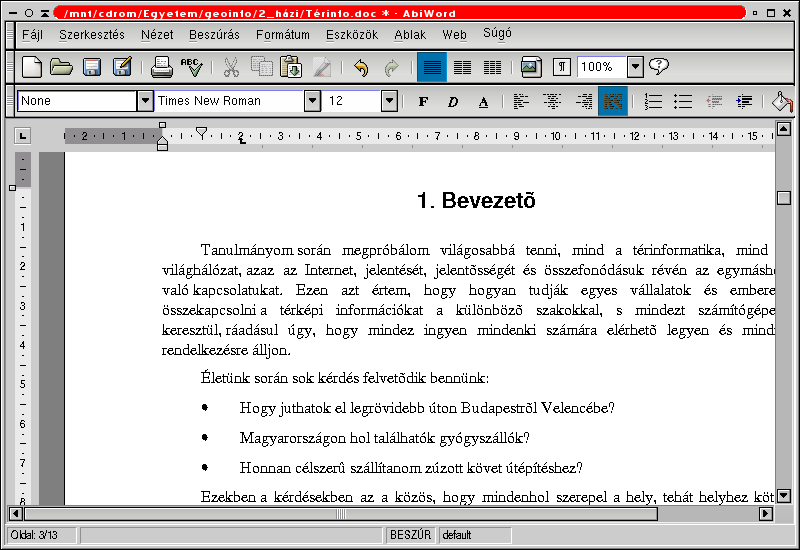Switch to two-column layout
800x550 pixels.
point(462,67)
